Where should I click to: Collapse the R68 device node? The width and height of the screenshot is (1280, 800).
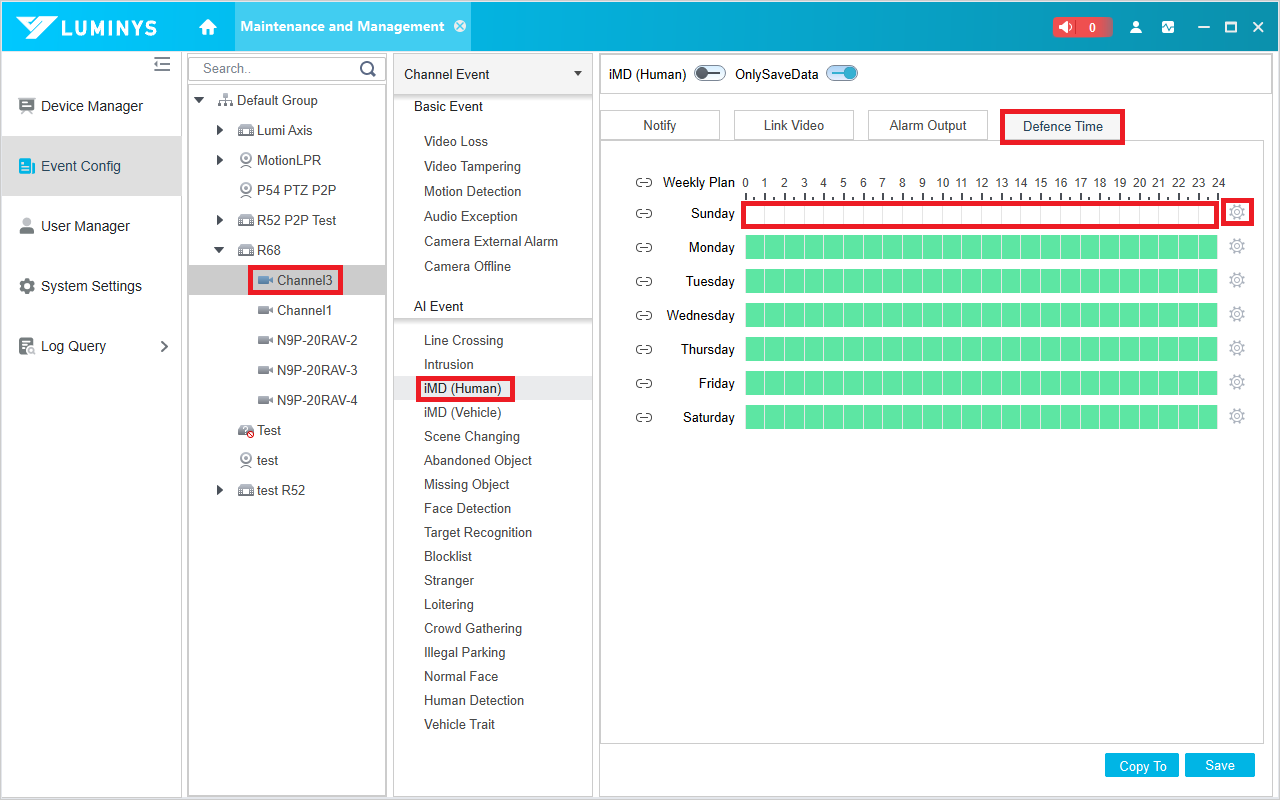point(220,250)
